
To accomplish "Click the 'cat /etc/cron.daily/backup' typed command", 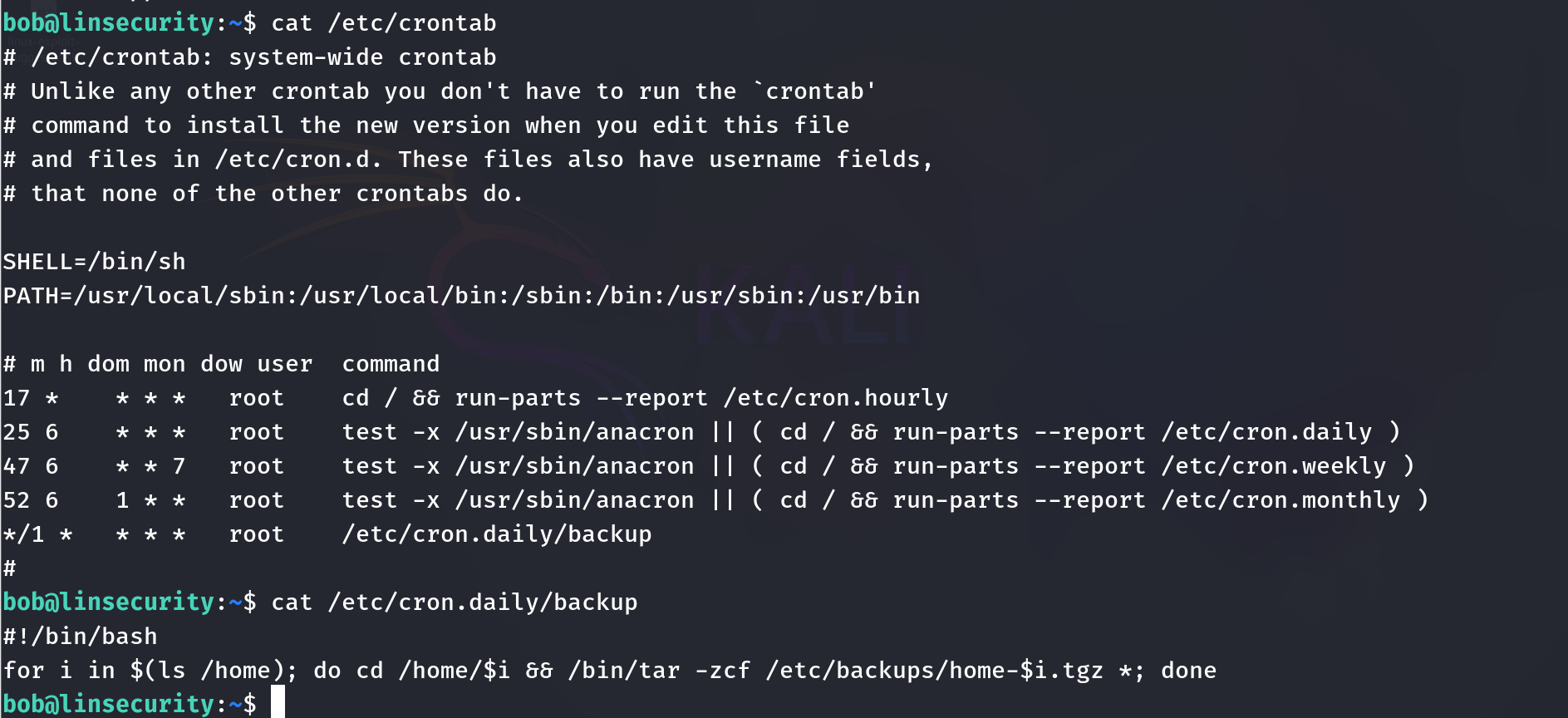I will [455, 602].
